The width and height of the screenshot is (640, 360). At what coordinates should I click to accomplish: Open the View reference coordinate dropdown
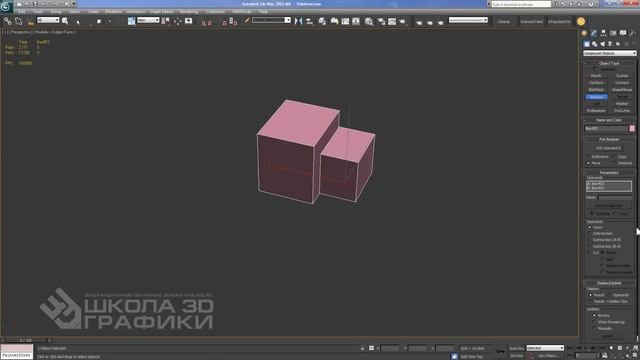(x=148, y=20)
